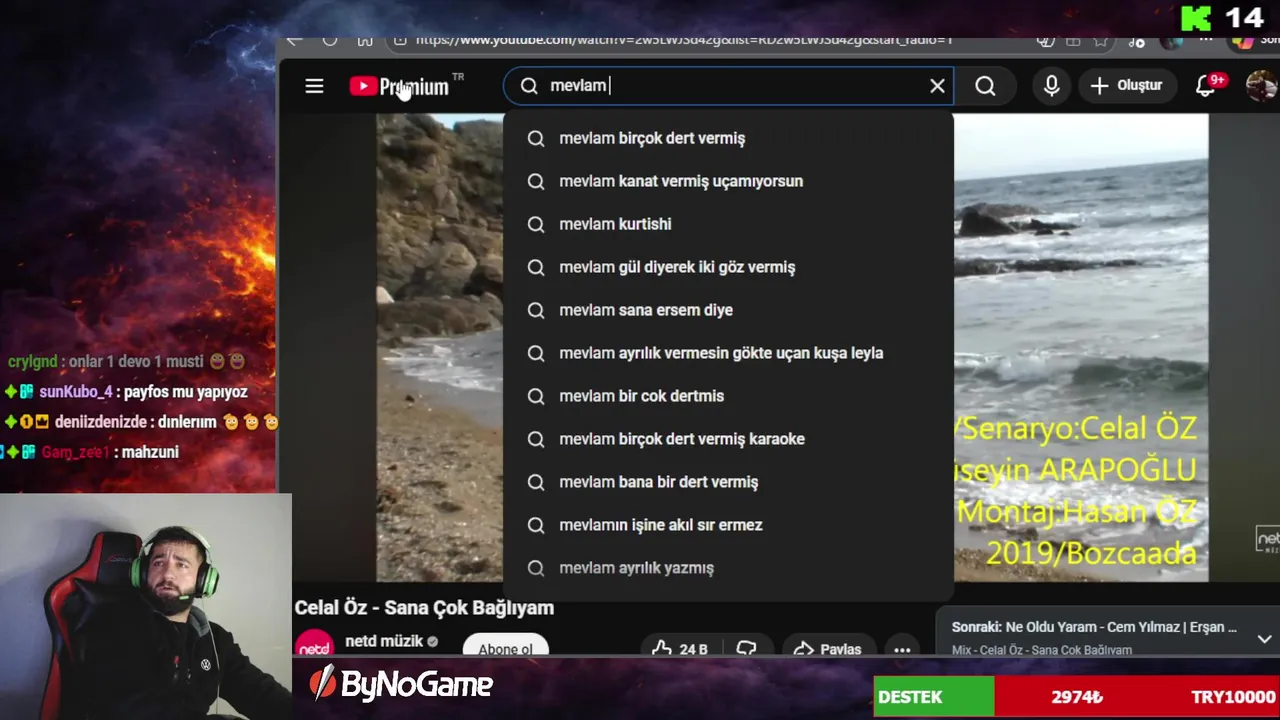The height and width of the screenshot is (720, 1280).
Task: Start voice search with the microphone icon
Action: click(x=1051, y=86)
